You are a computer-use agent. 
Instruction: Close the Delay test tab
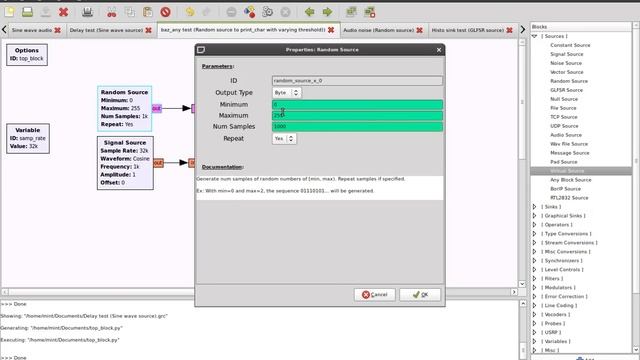click(x=149, y=30)
